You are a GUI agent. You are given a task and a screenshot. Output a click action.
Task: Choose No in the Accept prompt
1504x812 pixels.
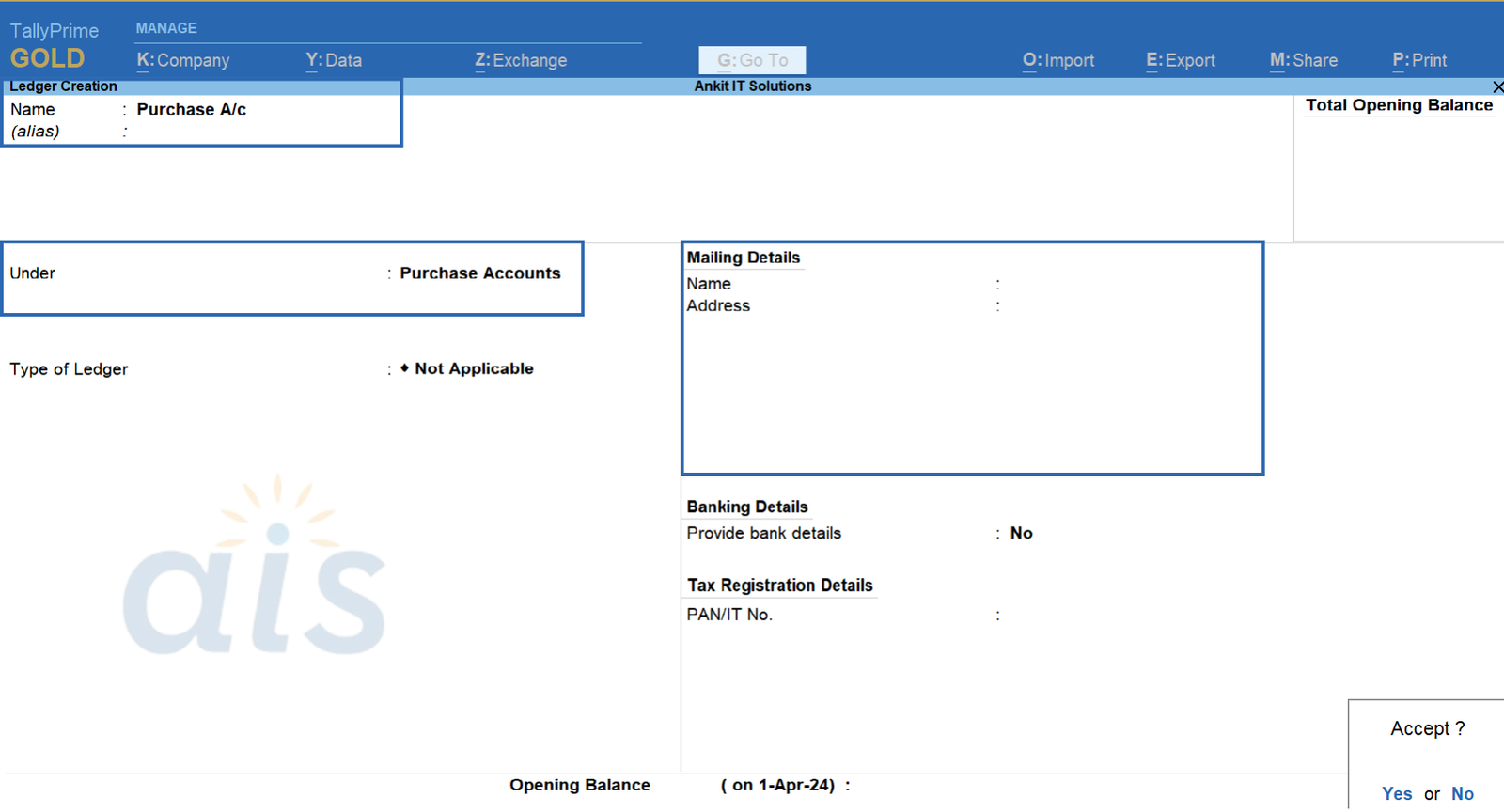coord(1463,794)
